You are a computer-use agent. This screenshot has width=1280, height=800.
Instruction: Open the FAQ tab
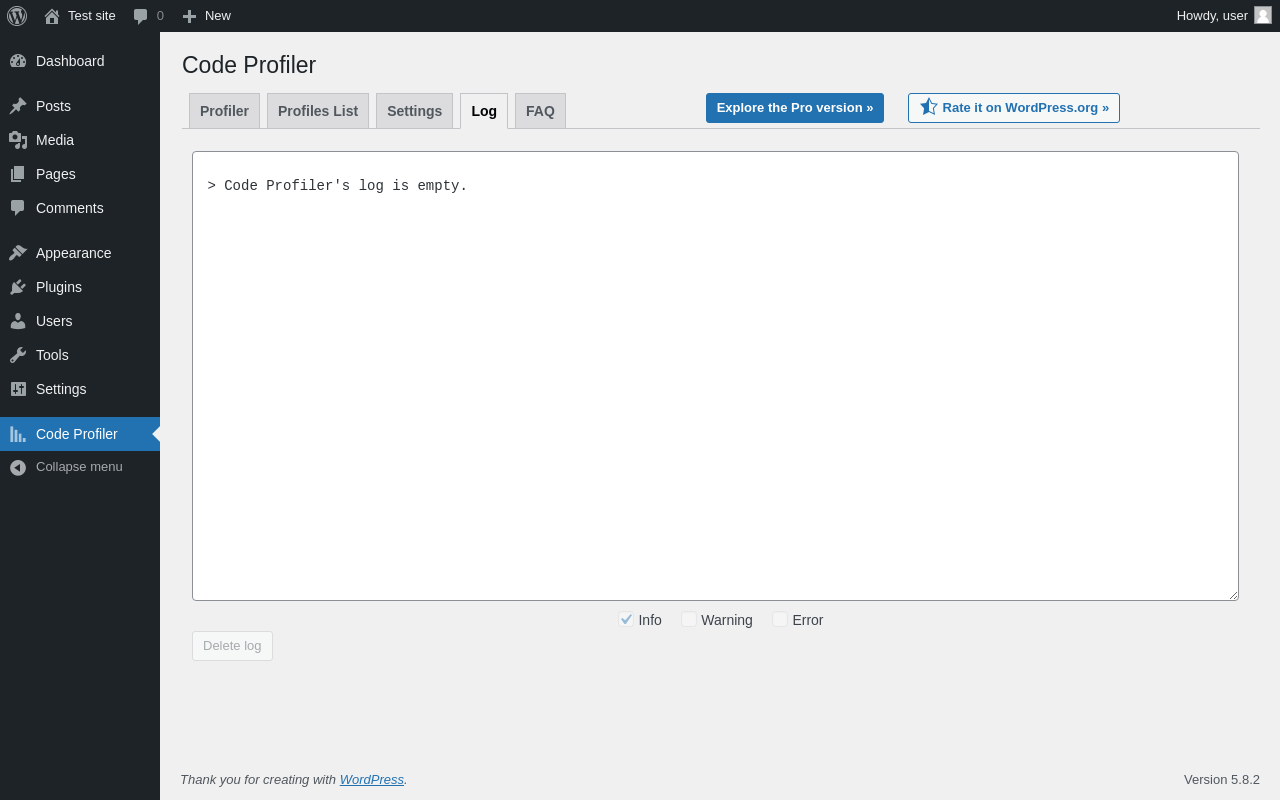pyautogui.click(x=540, y=111)
